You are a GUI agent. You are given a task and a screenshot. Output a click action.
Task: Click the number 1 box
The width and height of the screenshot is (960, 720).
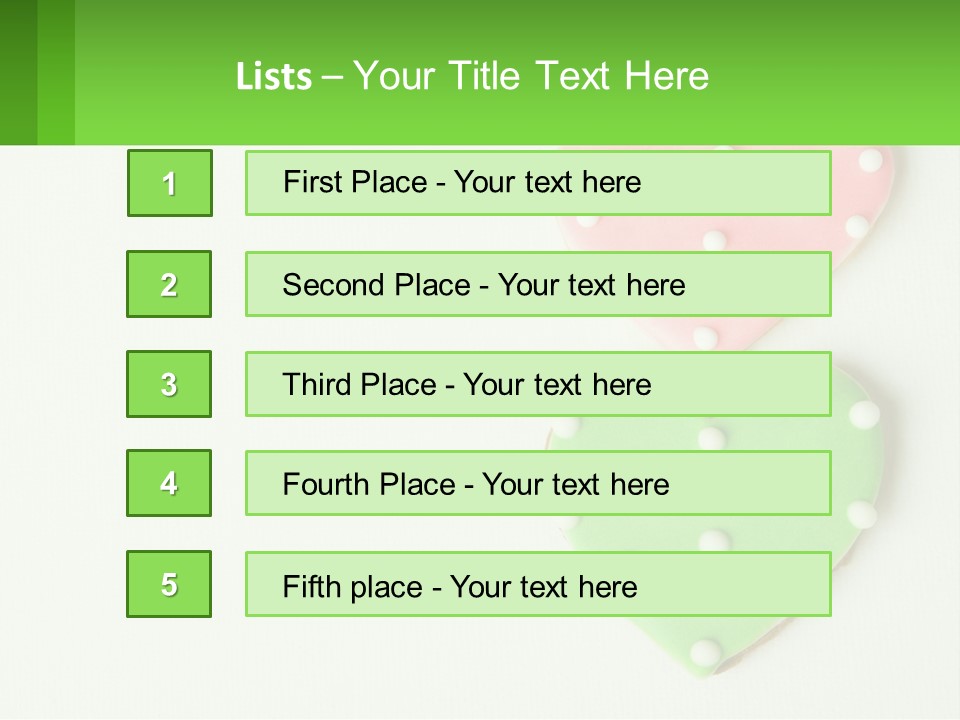pyautogui.click(x=170, y=183)
